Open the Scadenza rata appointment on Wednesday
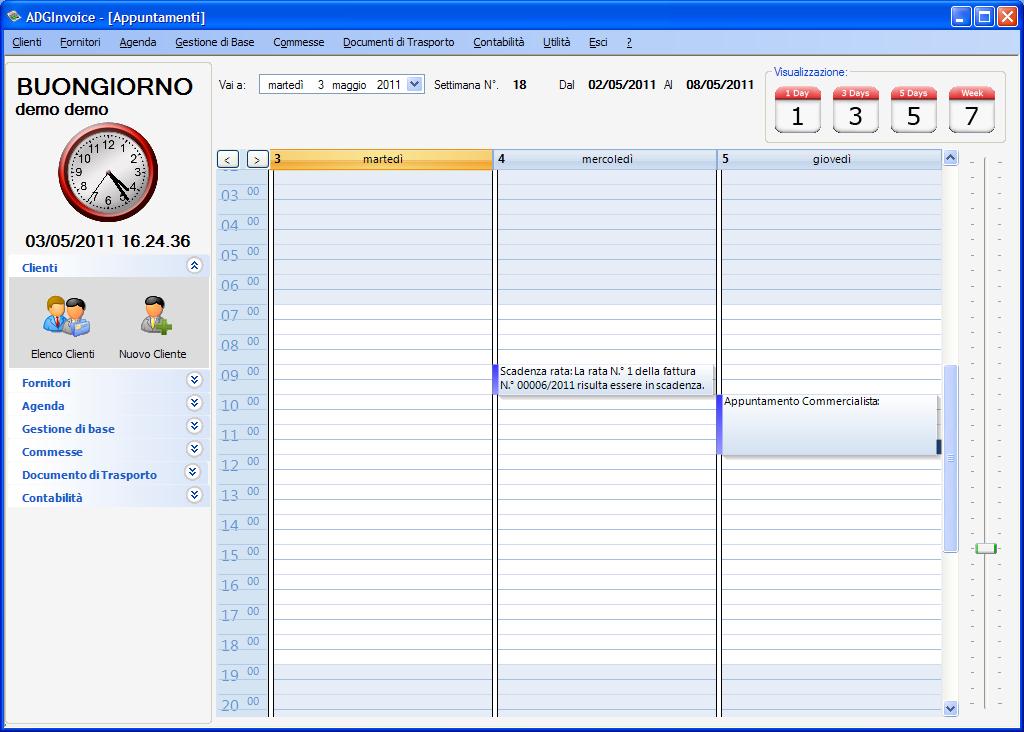 click(x=604, y=379)
